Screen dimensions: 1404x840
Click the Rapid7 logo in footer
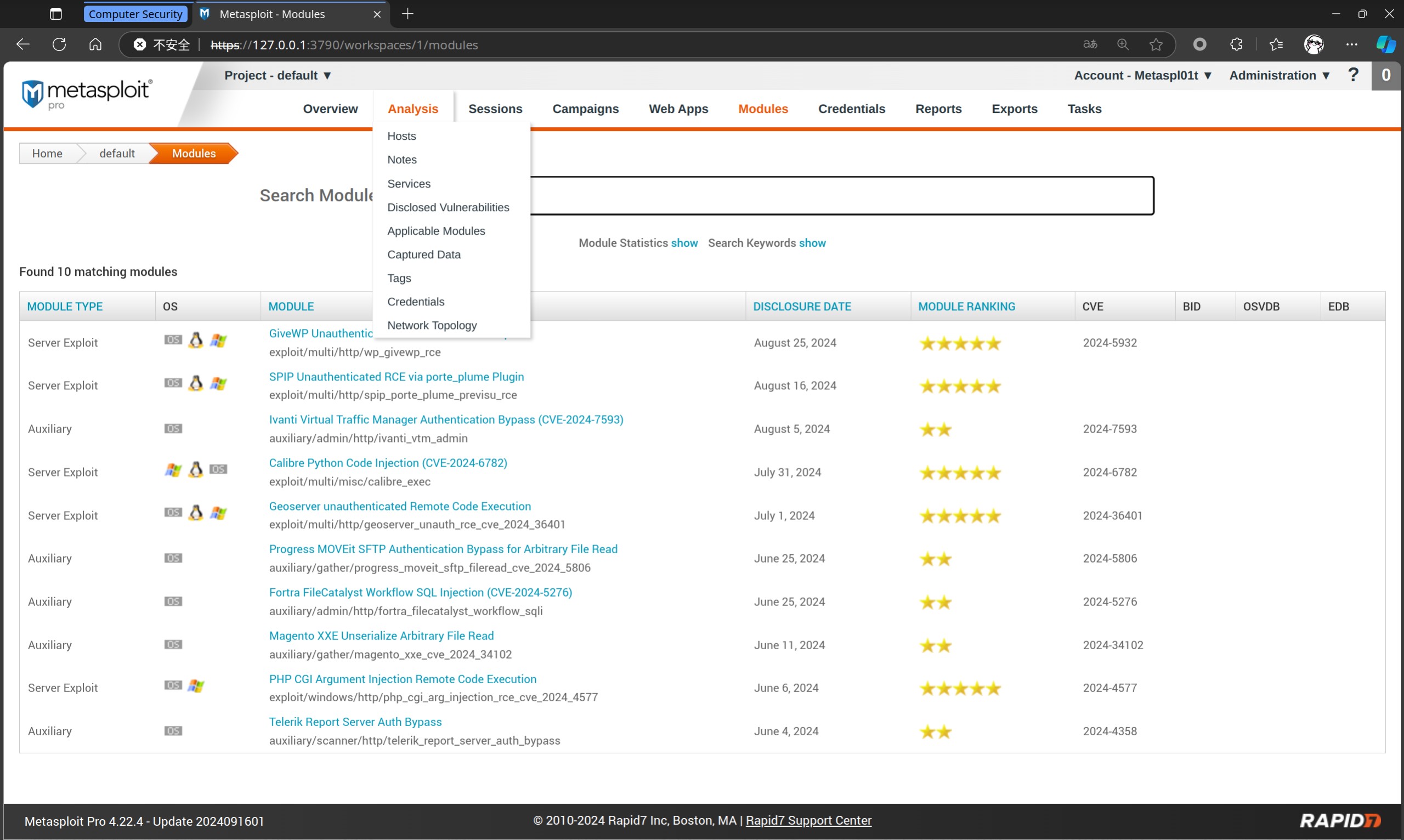1340,821
